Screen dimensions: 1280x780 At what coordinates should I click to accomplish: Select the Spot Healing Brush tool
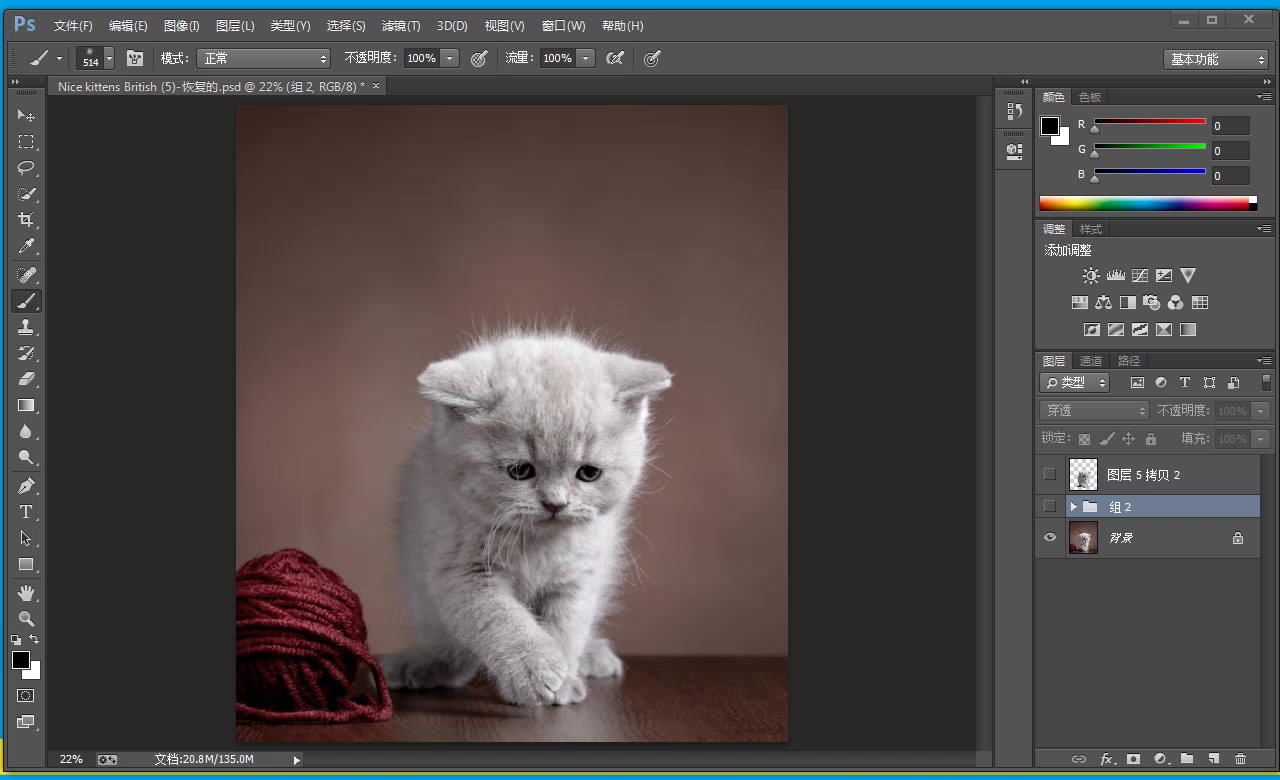pyautogui.click(x=26, y=275)
